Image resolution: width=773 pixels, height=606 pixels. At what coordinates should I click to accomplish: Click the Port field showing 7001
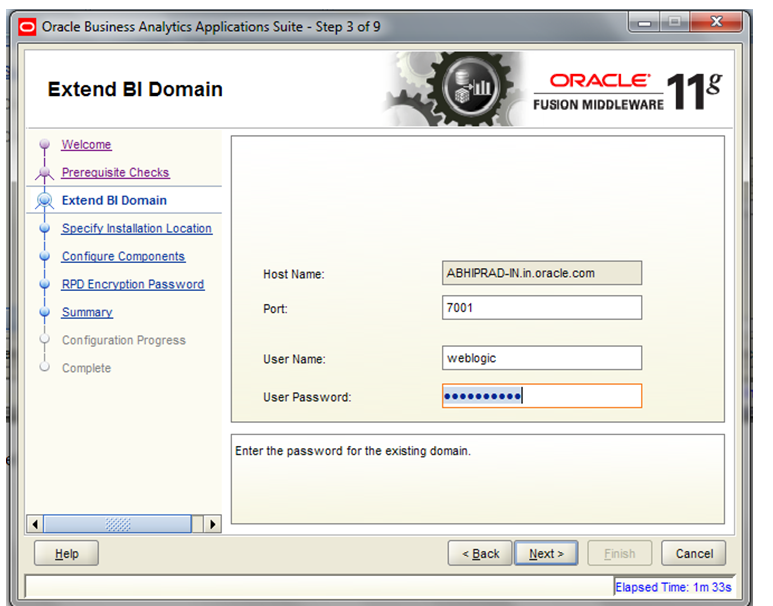(542, 308)
